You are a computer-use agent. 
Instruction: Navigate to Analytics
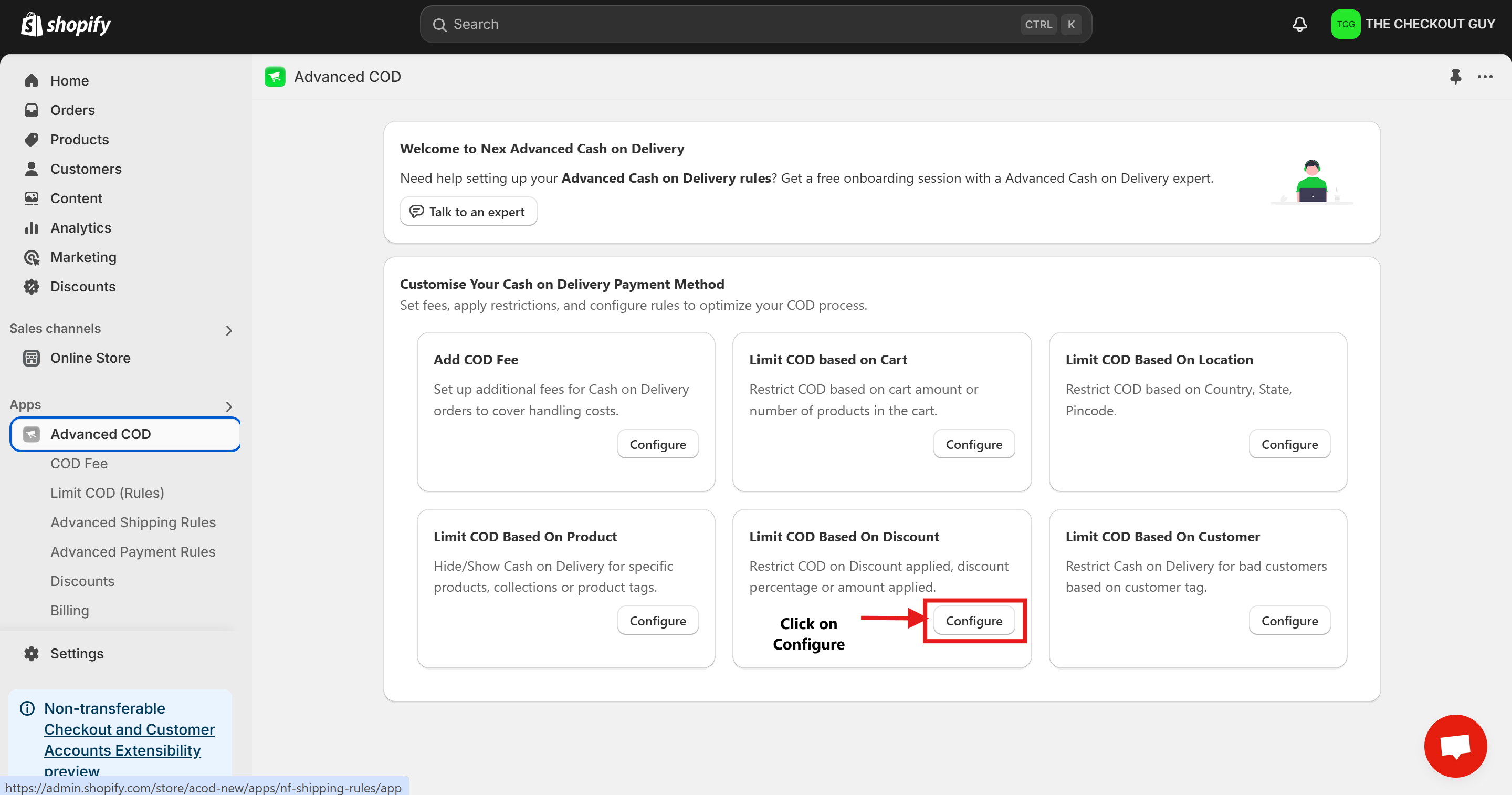click(81, 228)
